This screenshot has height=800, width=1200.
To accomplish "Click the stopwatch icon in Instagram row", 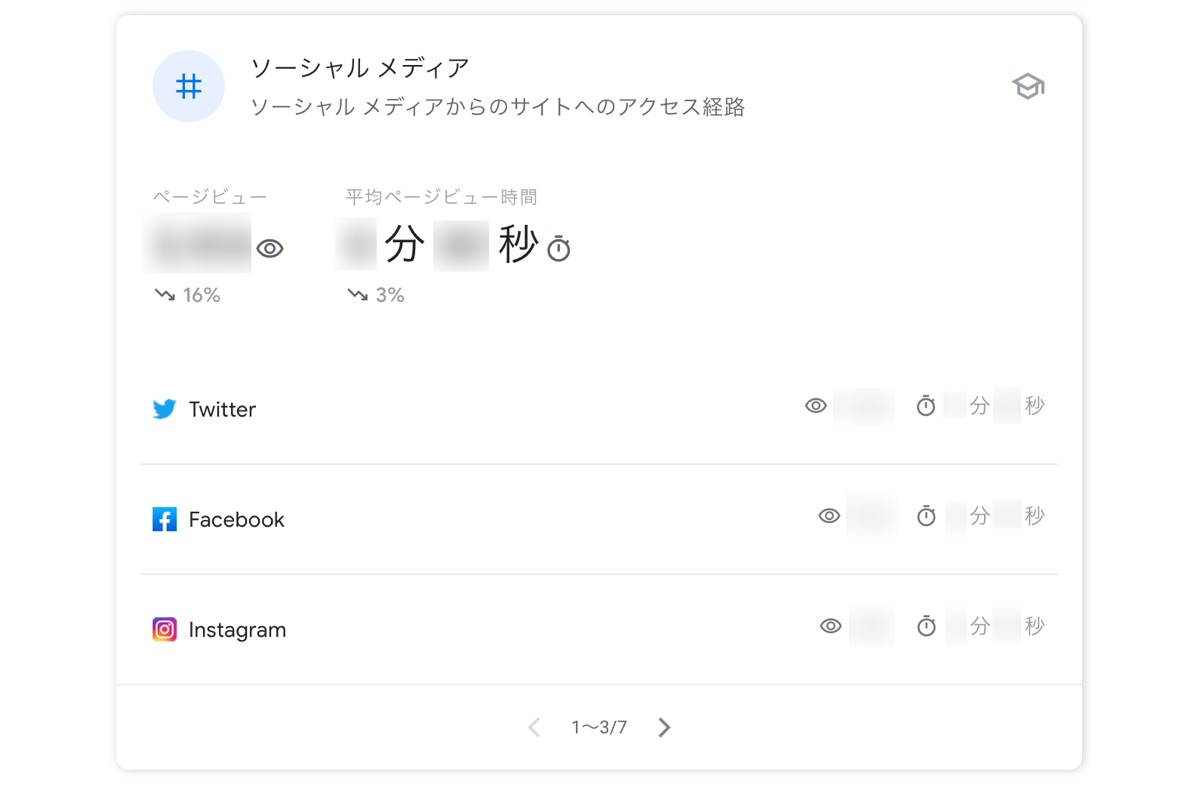I will pyautogui.click(x=927, y=626).
